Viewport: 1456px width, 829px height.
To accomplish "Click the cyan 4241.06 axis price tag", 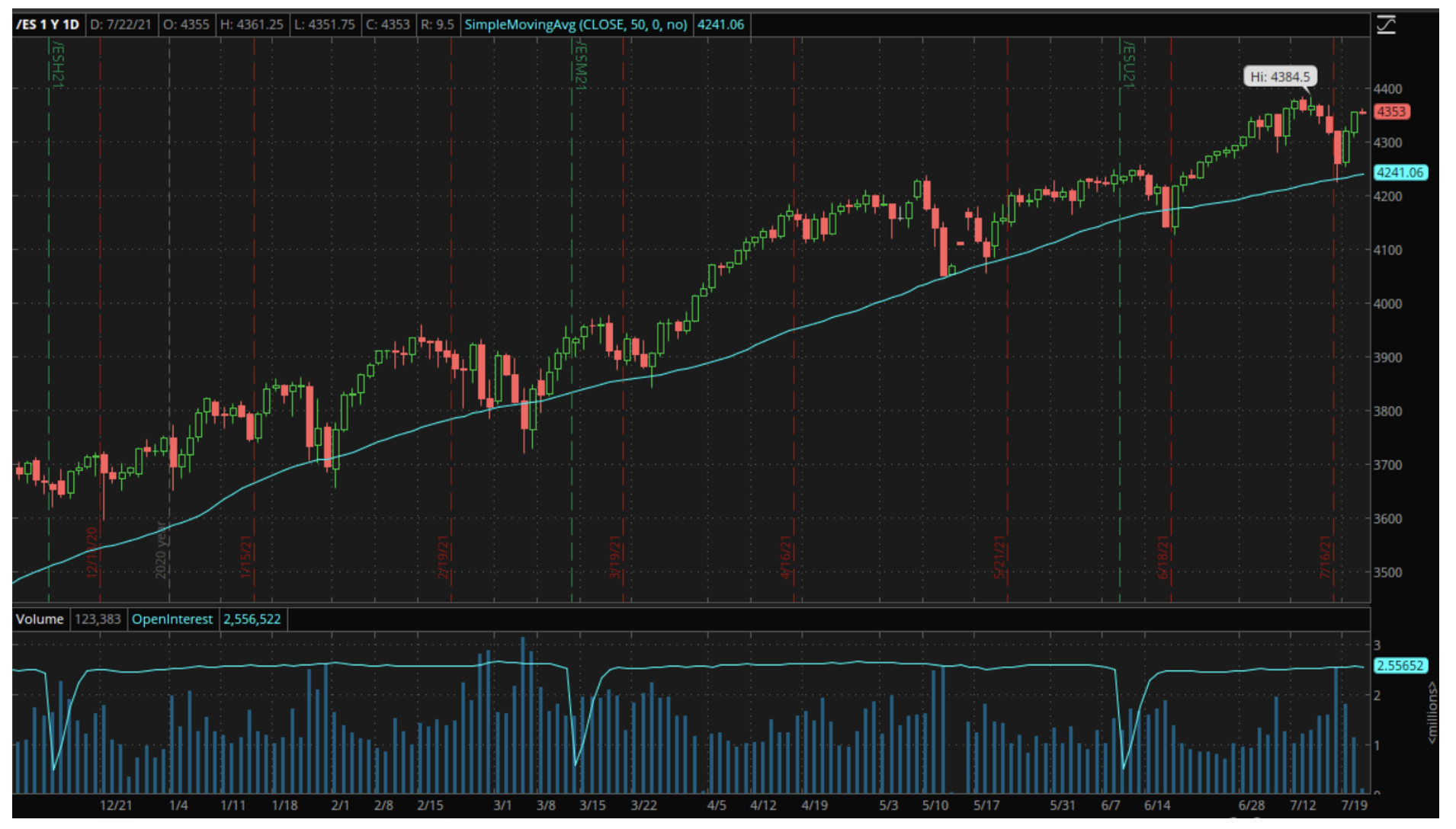I will [1400, 173].
